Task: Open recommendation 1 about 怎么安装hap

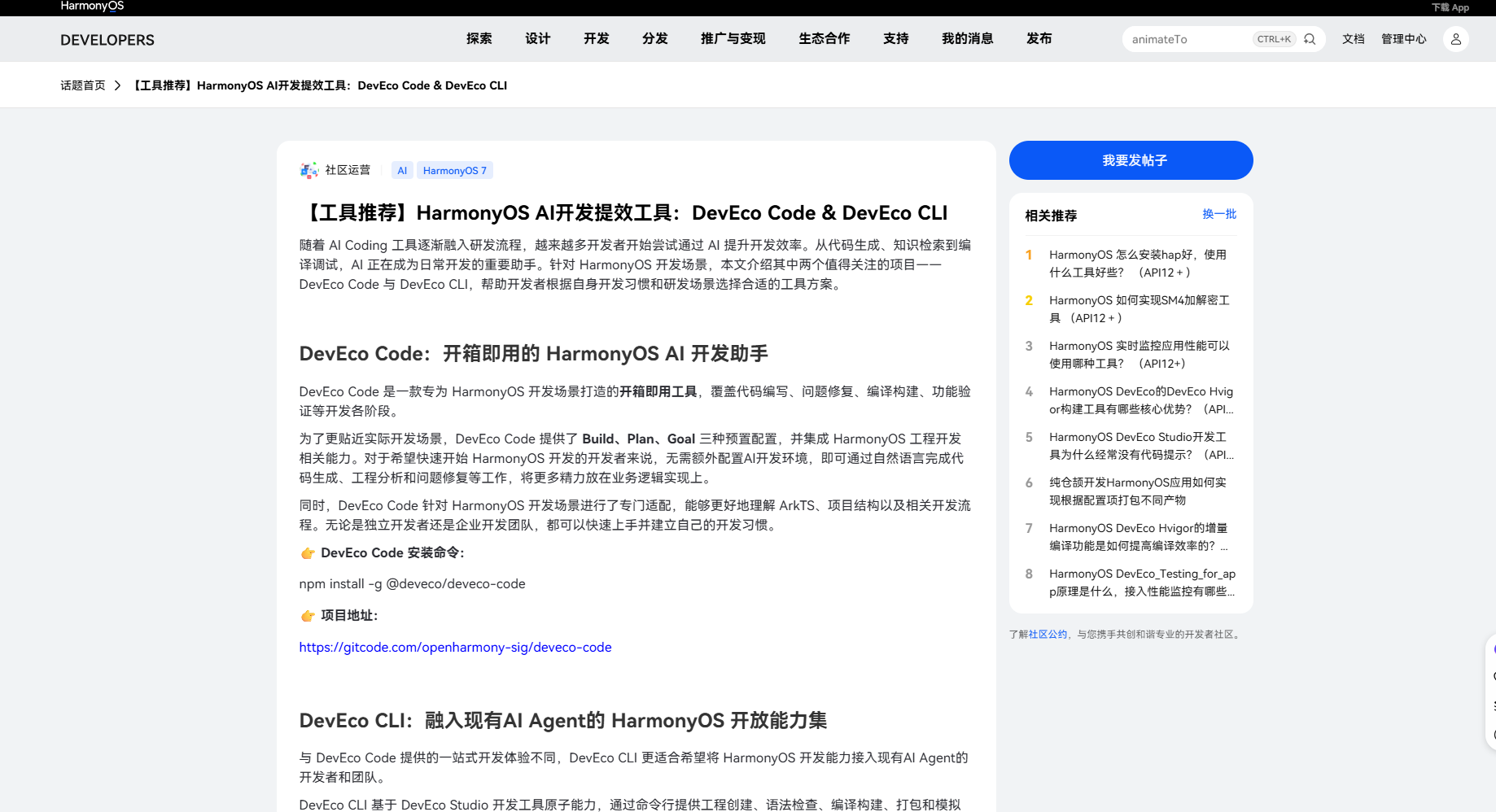Action: 1138,264
